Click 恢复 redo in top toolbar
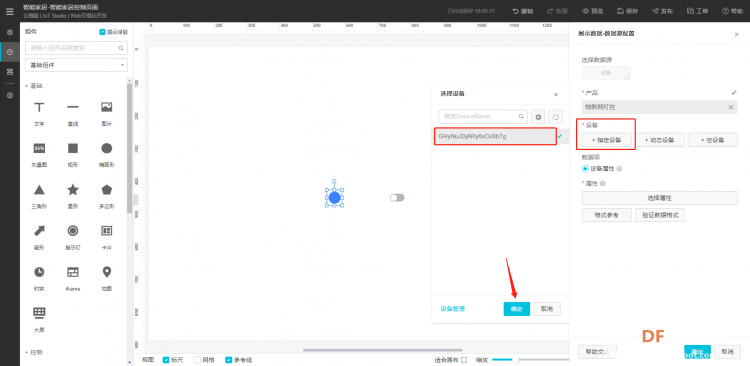 (x=558, y=11)
